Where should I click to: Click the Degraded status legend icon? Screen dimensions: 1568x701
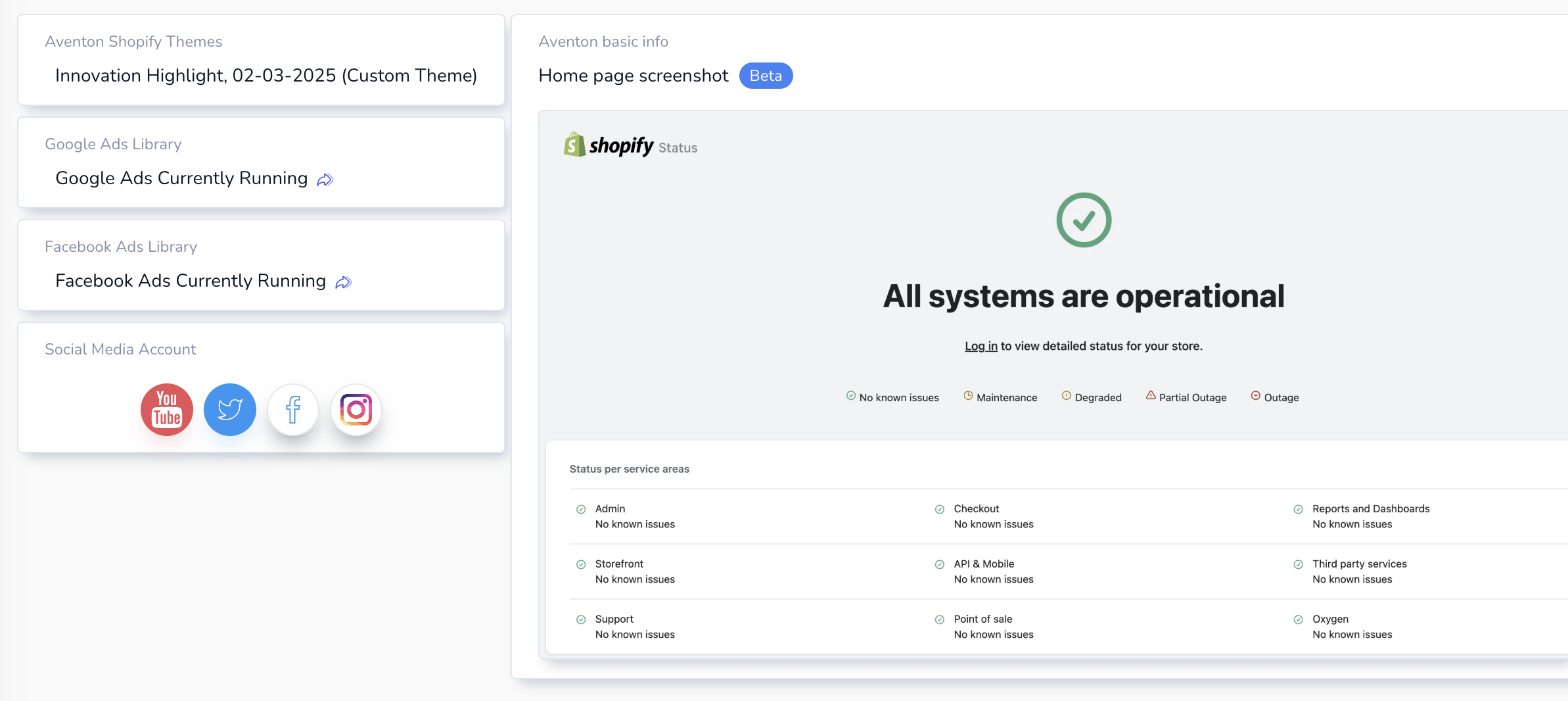[x=1065, y=396]
